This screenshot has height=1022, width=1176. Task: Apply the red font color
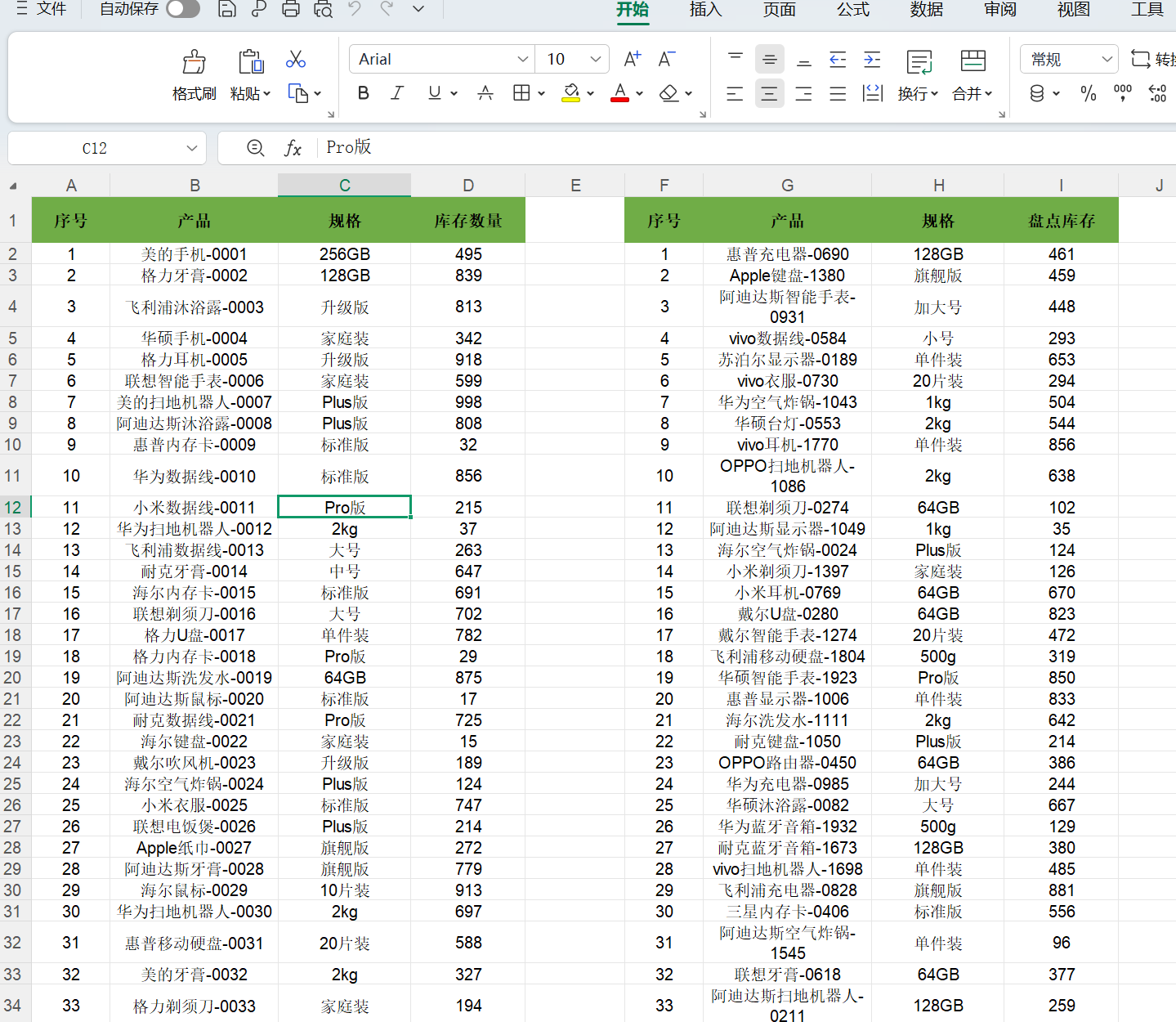(x=620, y=93)
